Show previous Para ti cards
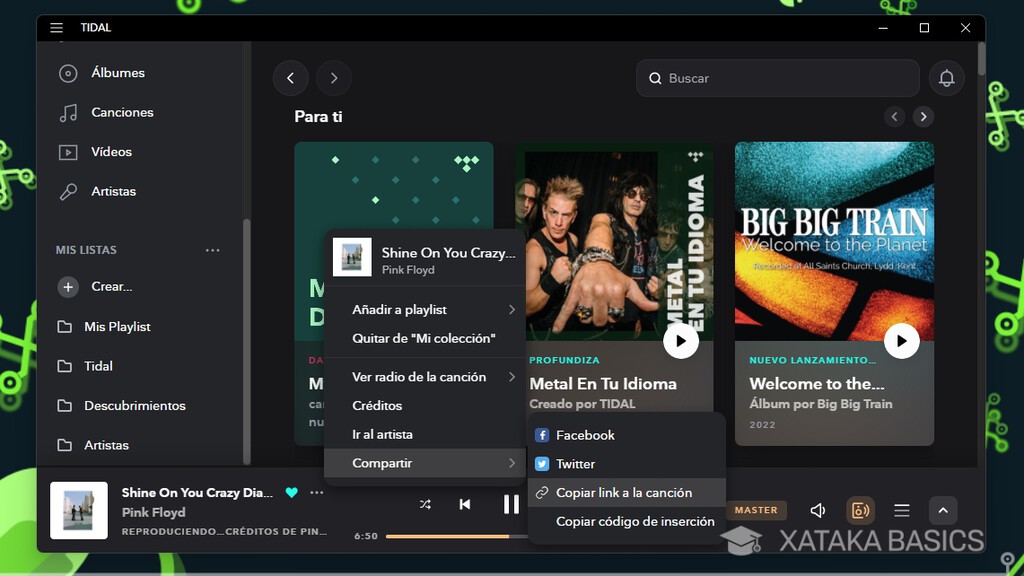 [x=894, y=117]
